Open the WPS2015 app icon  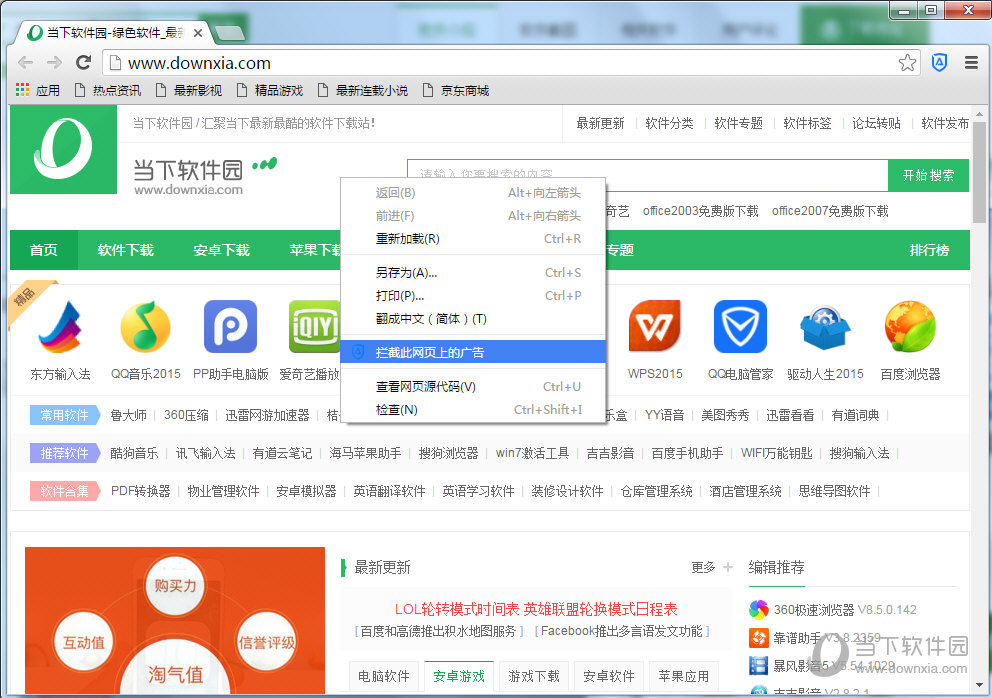(655, 327)
